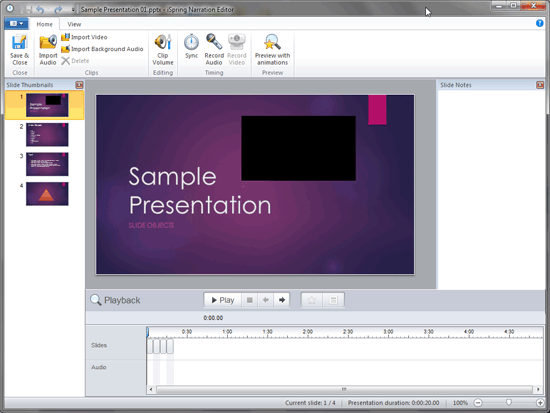Launch Preview with animations
Viewport: 550px width, 413px height.
point(273,49)
